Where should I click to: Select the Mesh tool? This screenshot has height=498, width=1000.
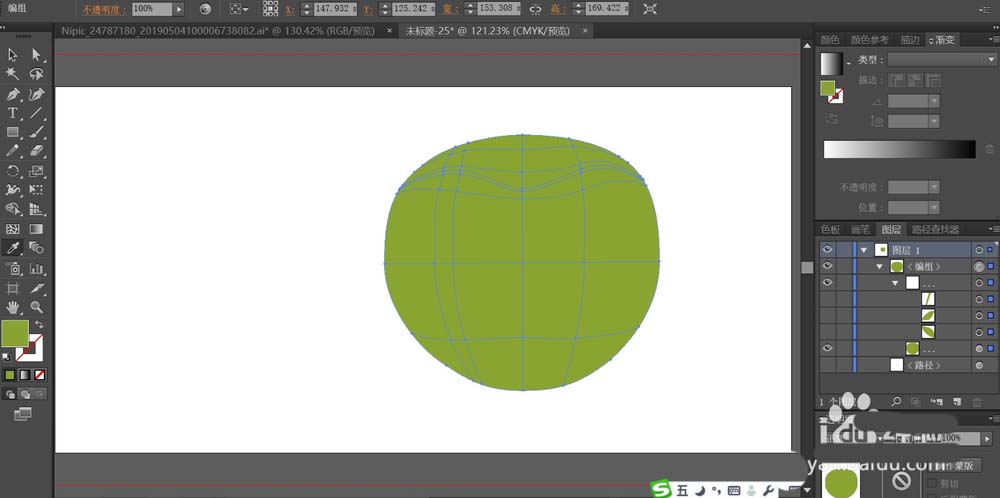tap(13, 229)
